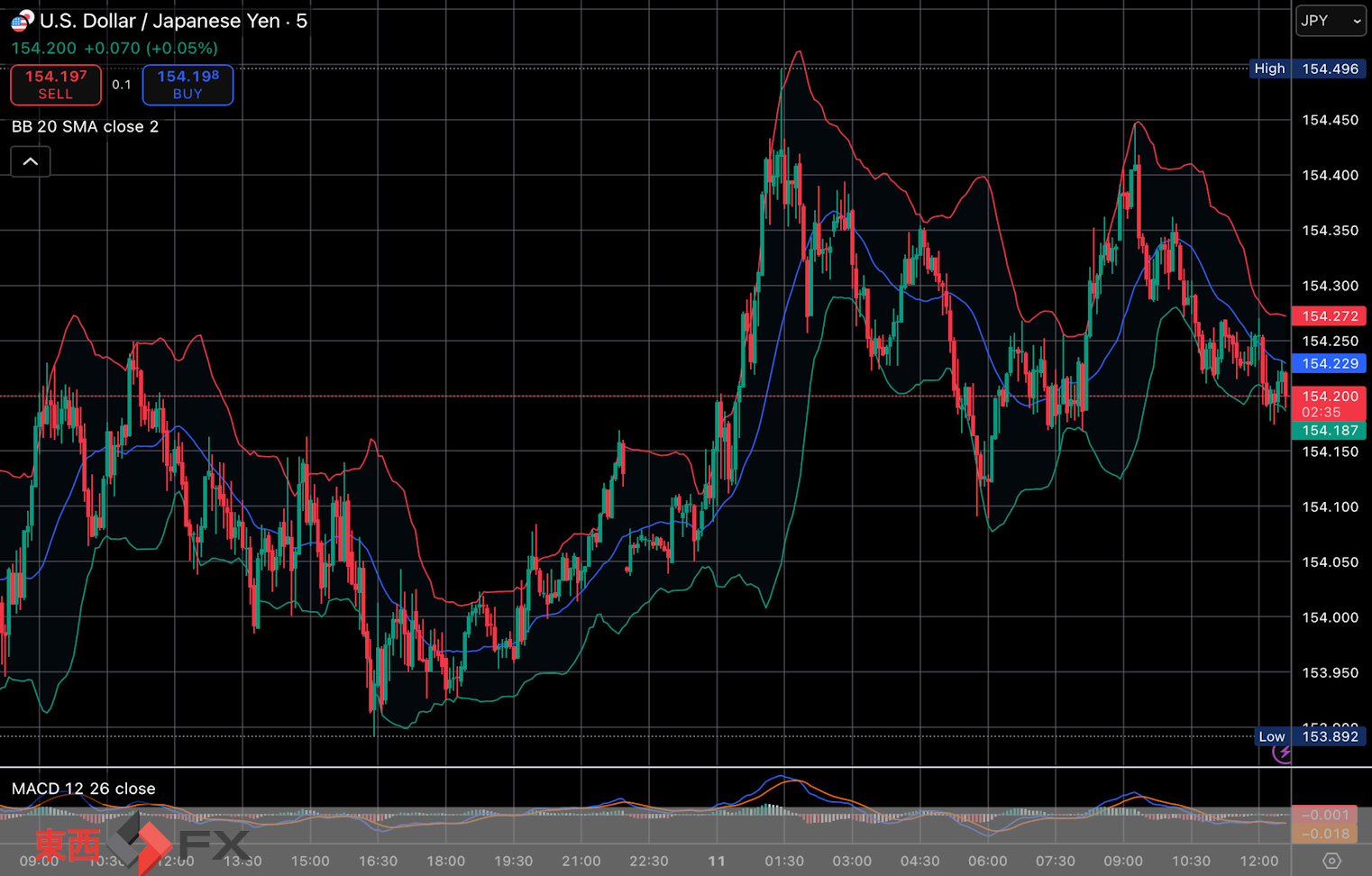Collapse the indicator legend with chevron
This screenshot has height=876, width=1372.
[31, 162]
